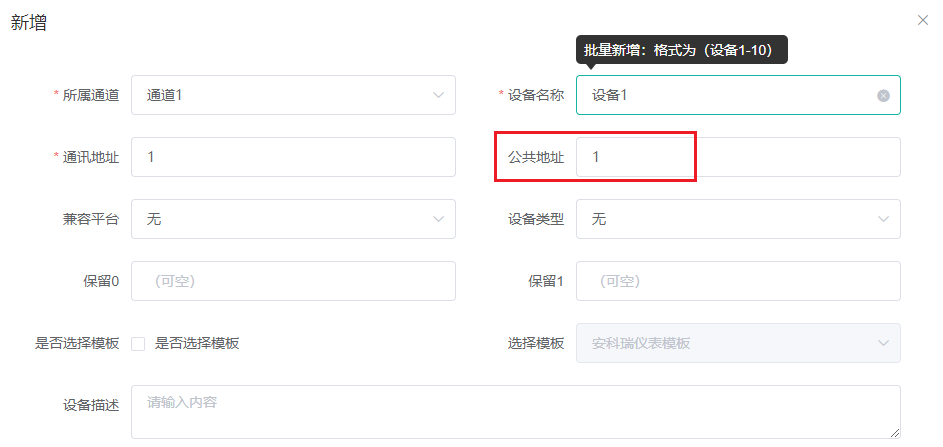Screen dimensions: 943x447
Task: Clear the 设备名称 field using the clear icon
Action: [883, 95]
